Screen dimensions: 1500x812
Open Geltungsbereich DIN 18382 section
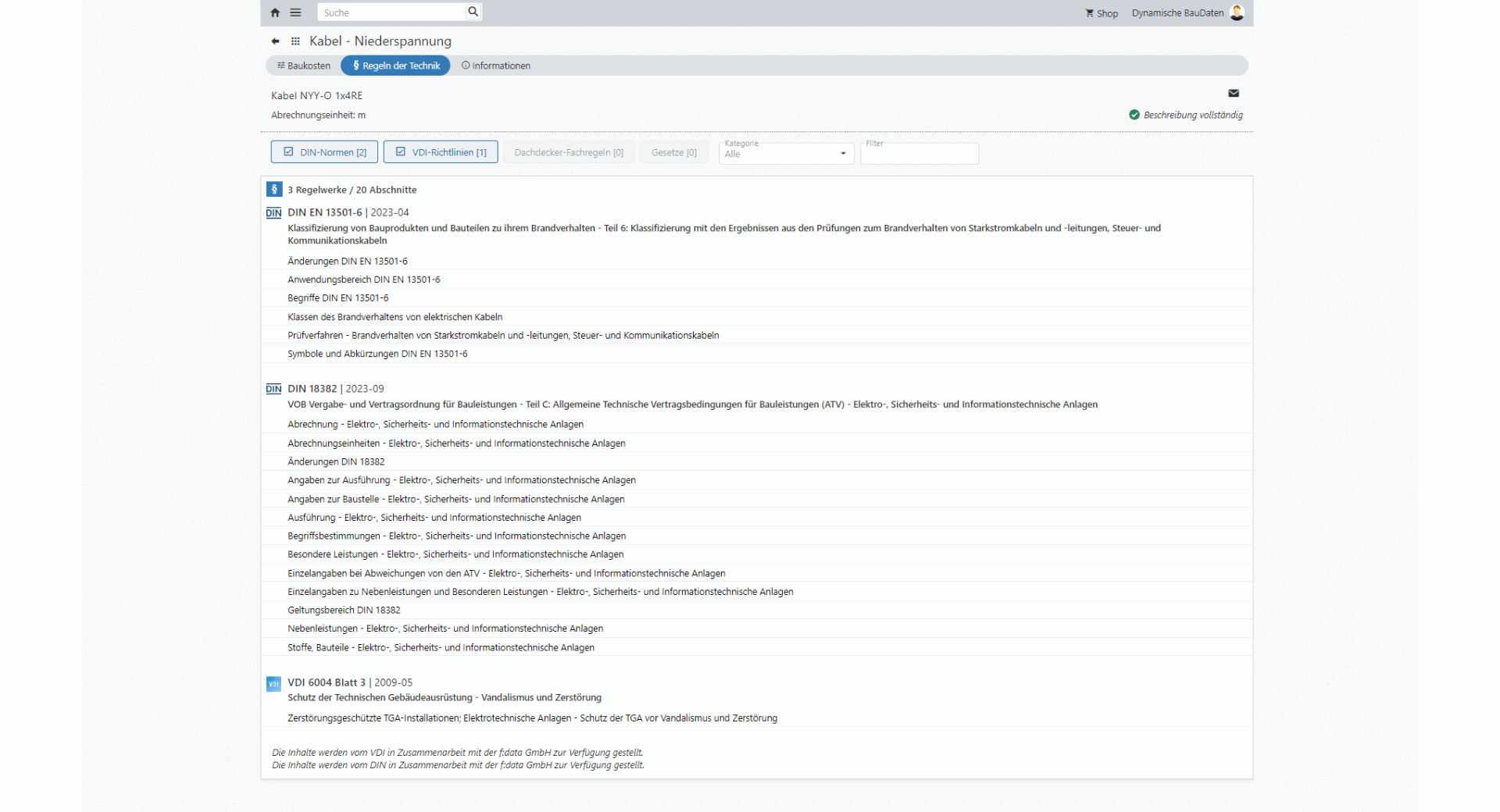344,611
